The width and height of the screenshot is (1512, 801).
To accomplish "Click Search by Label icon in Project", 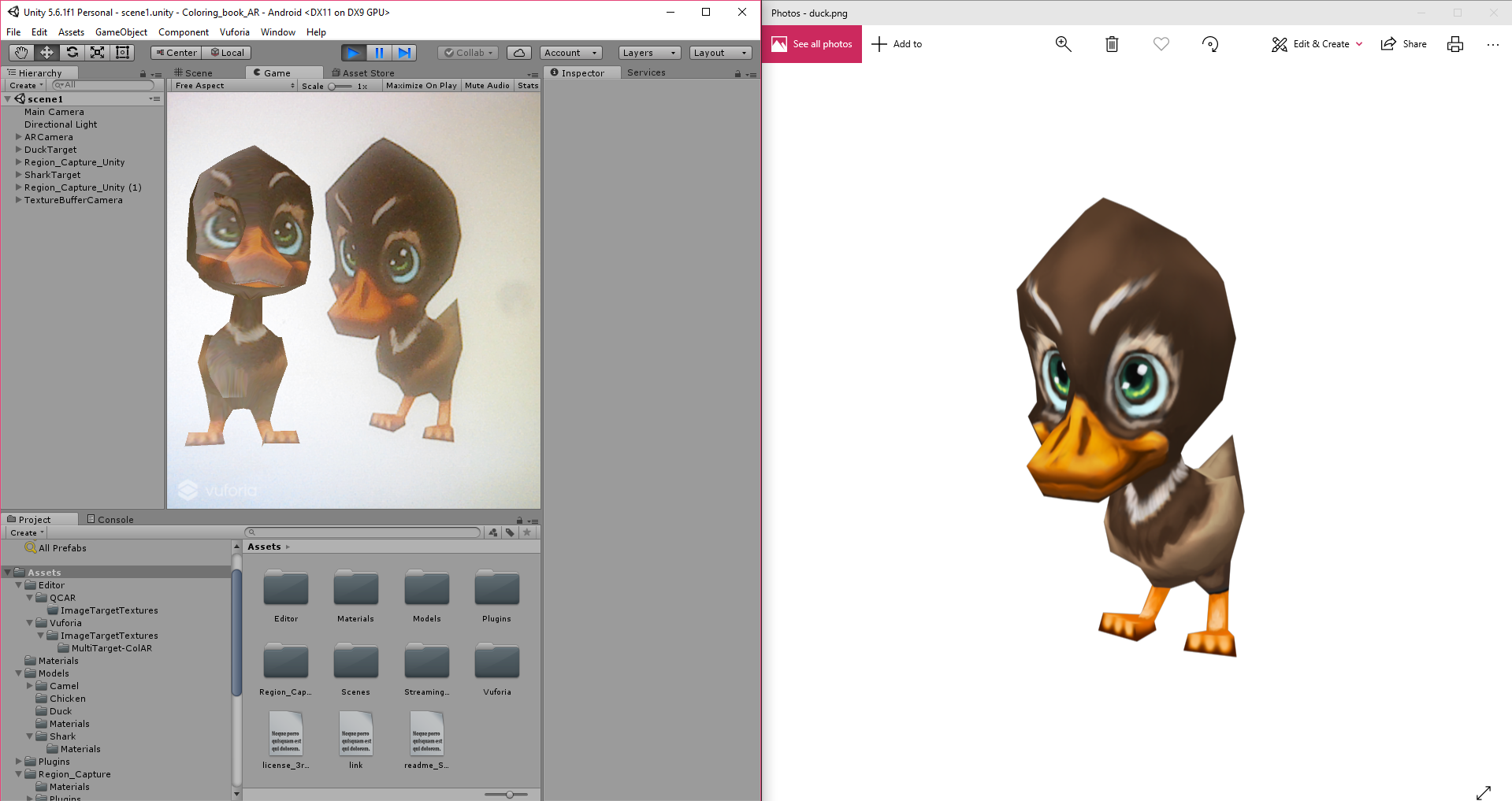I will click(511, 532).
